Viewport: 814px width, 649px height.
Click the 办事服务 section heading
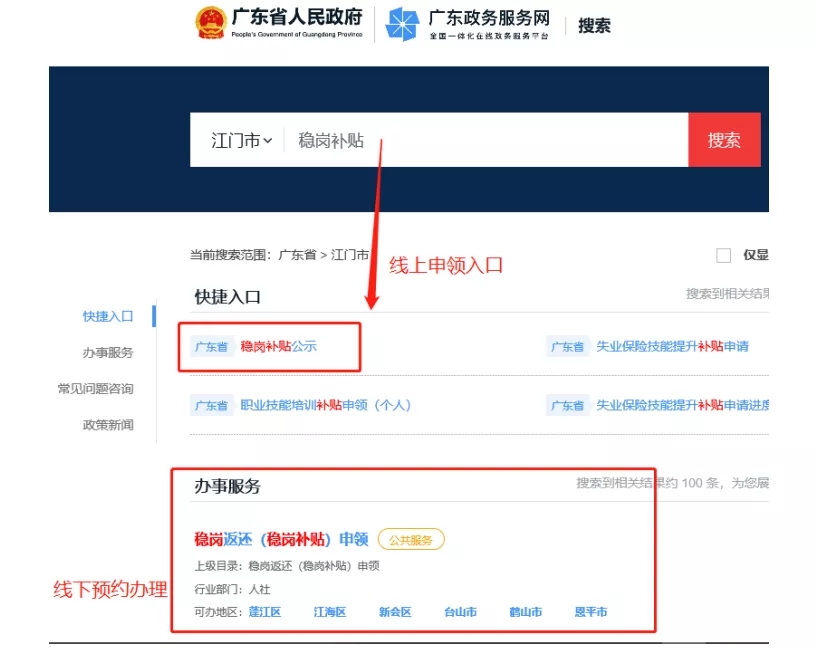pyautogui.click(x=227, y=486)
